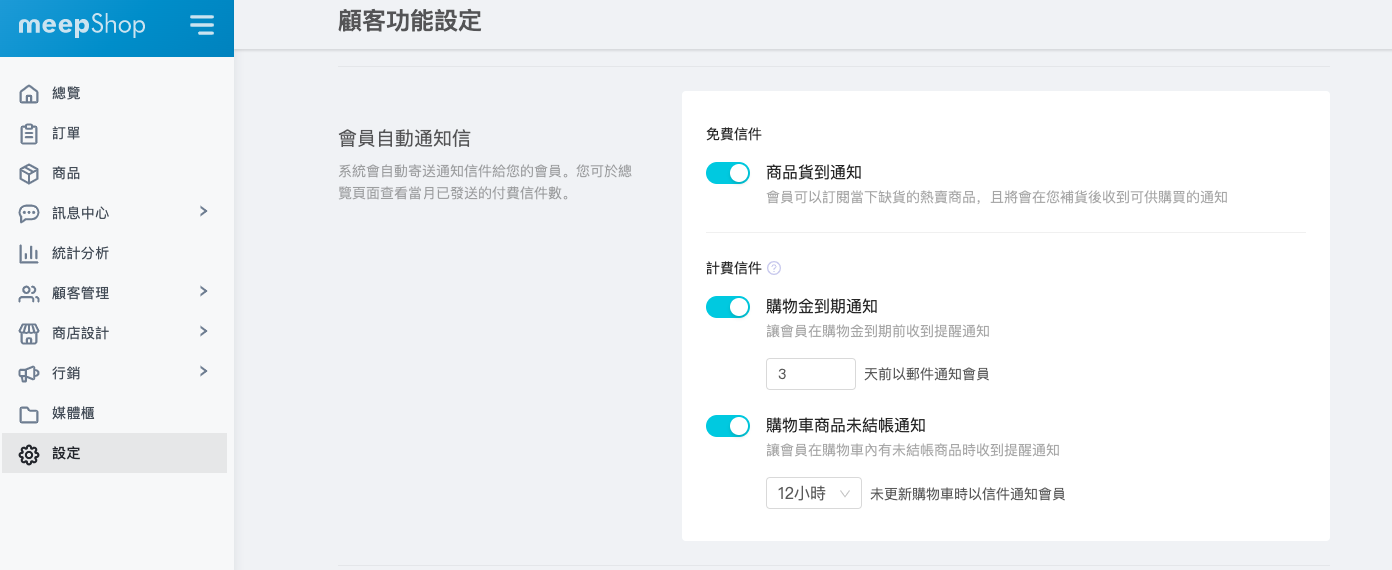The image size is (1392, 570).
Task: Select 商店設計 in the sidebar
Action: point(80,333)
